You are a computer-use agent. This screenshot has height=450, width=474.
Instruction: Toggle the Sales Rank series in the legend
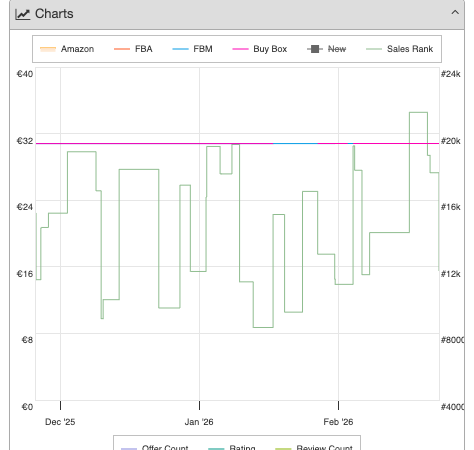click(x=399, y=49)
